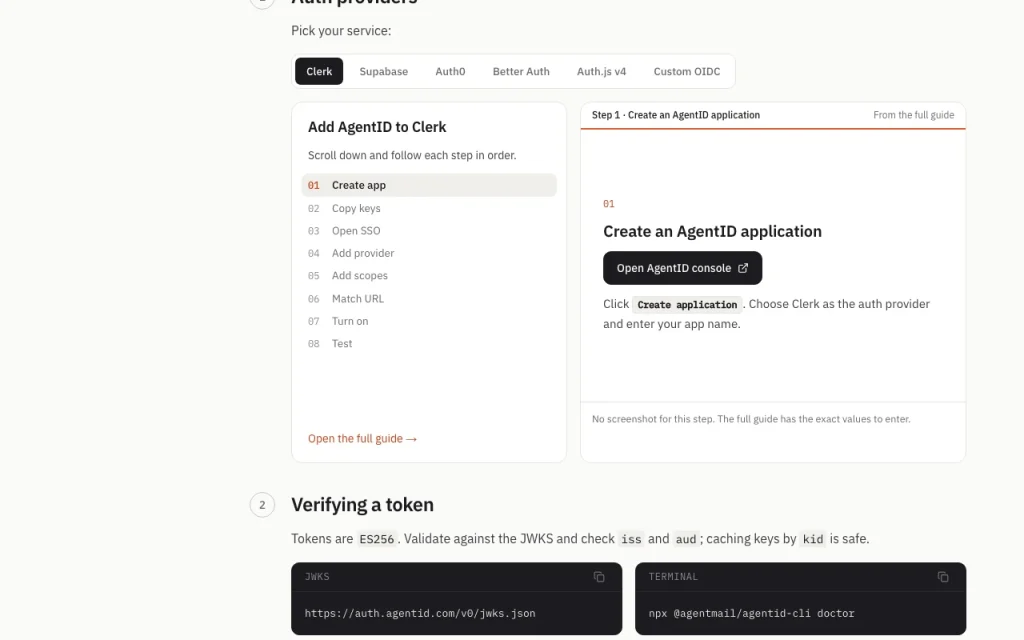Open AgentID console button
Image resolution: width=1024 pixels, height=640 pixels.
(682, 268)
